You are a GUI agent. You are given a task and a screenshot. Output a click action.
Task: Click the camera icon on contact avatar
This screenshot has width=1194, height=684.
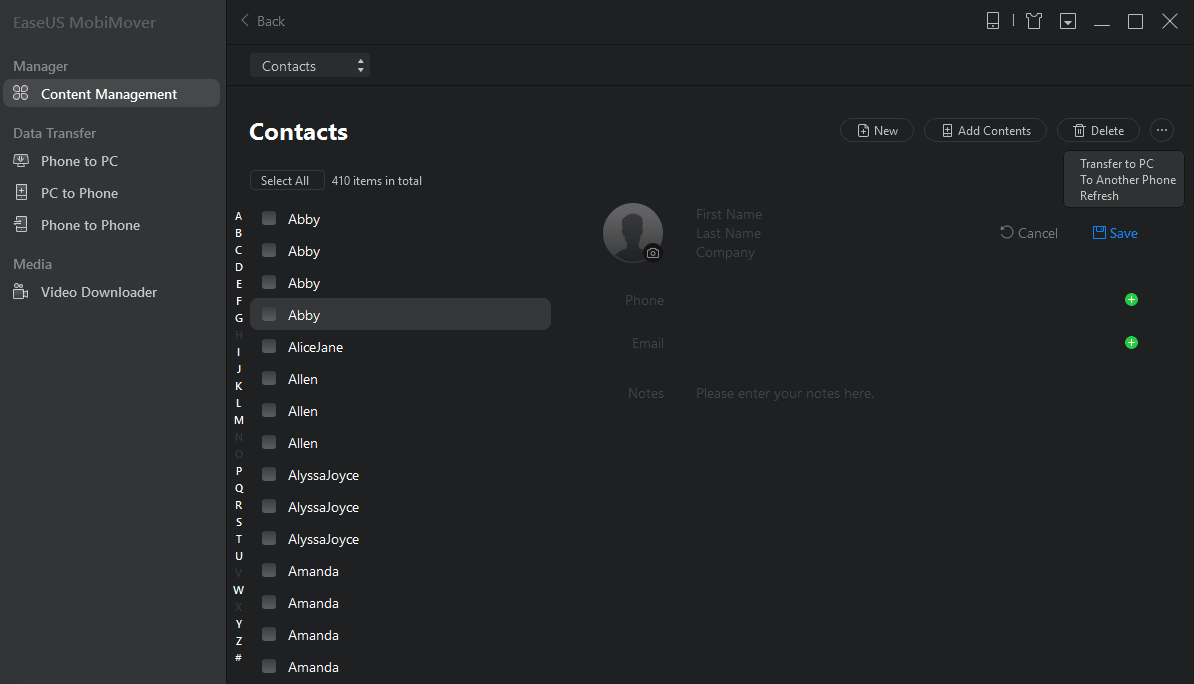[x=653, y=253]
